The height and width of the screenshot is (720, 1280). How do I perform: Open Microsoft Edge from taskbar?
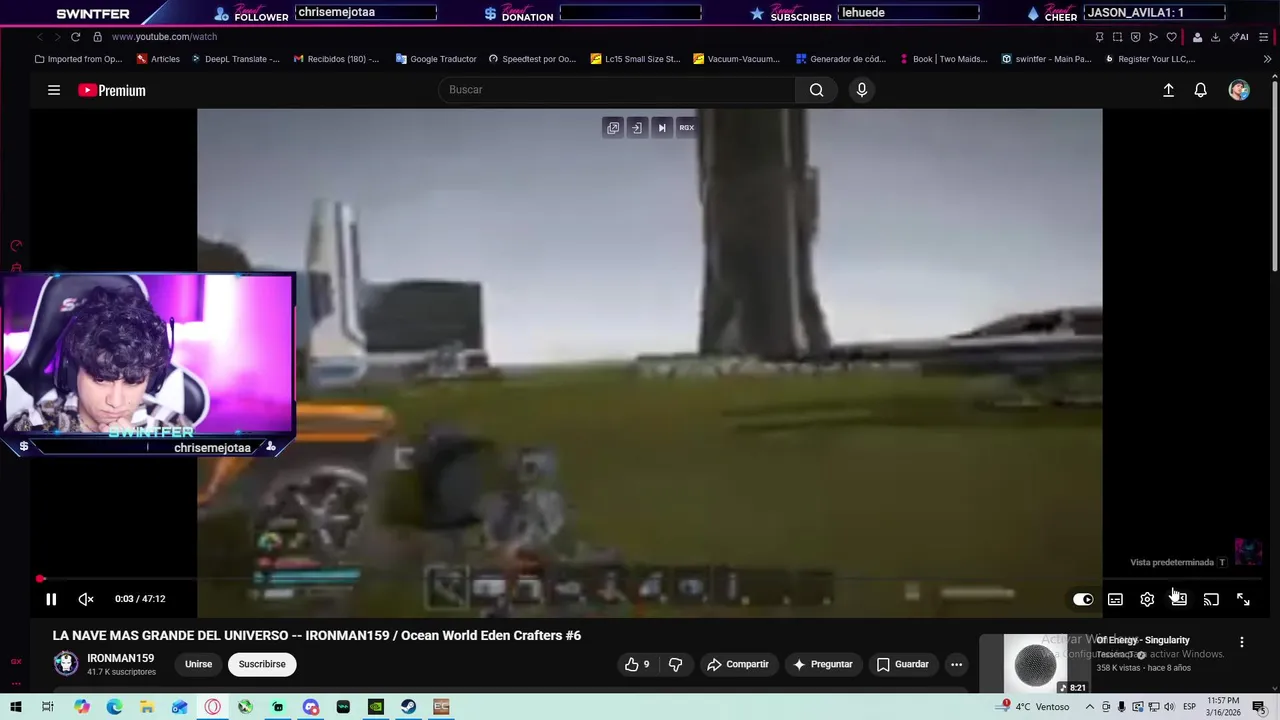click(x=114, y=707)
